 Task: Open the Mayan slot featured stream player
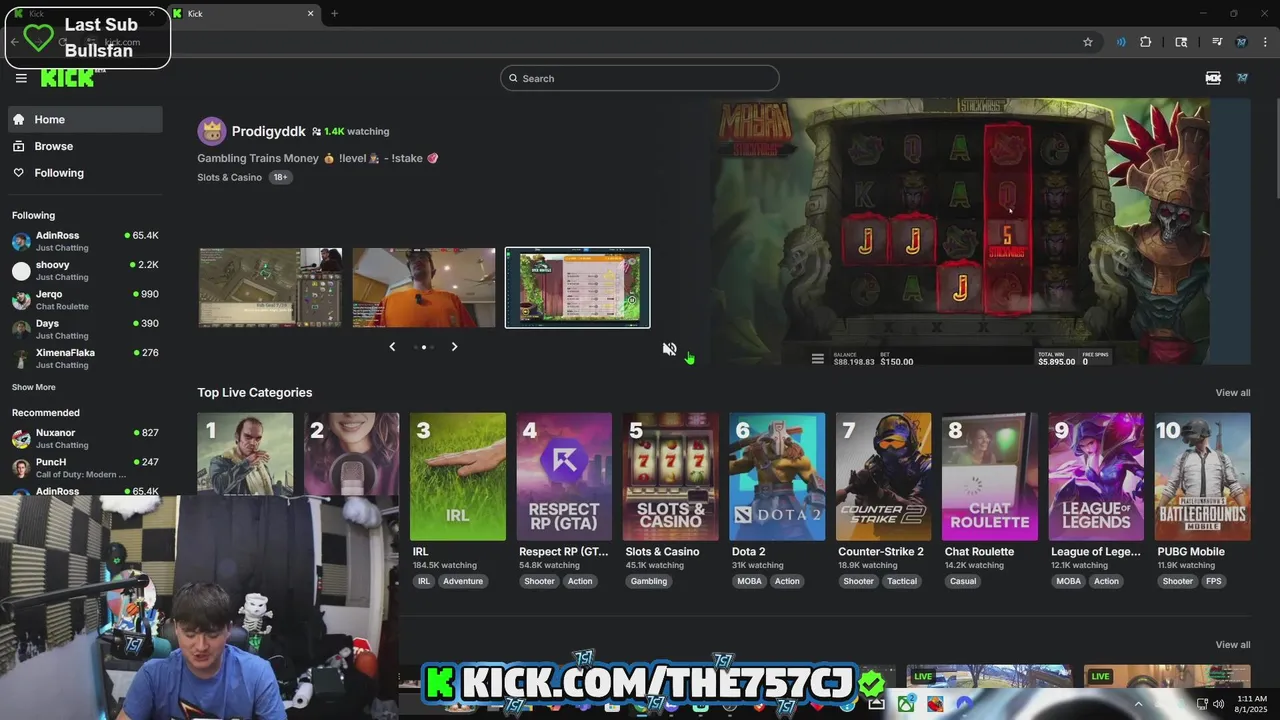click(x=980, y=232)
